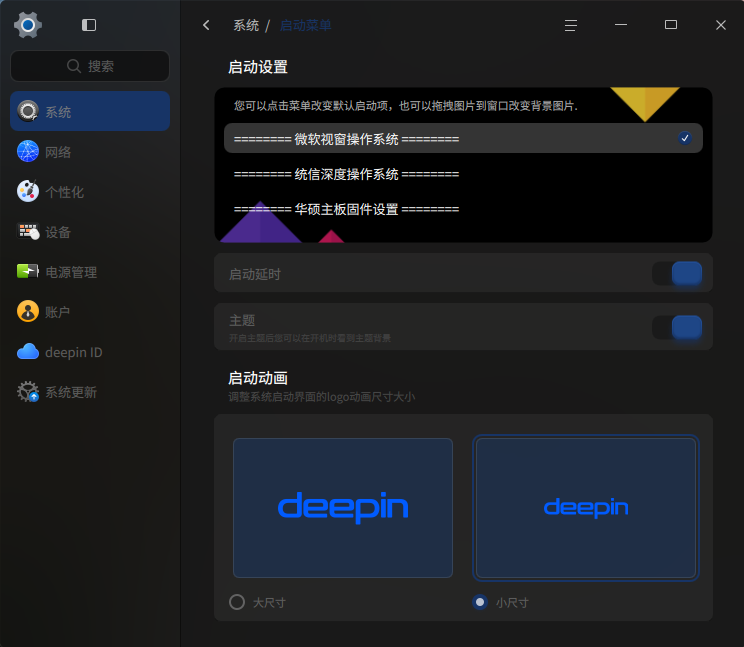Click the deepin ID cloud icon
744x647 pixels.
point(28,351)
